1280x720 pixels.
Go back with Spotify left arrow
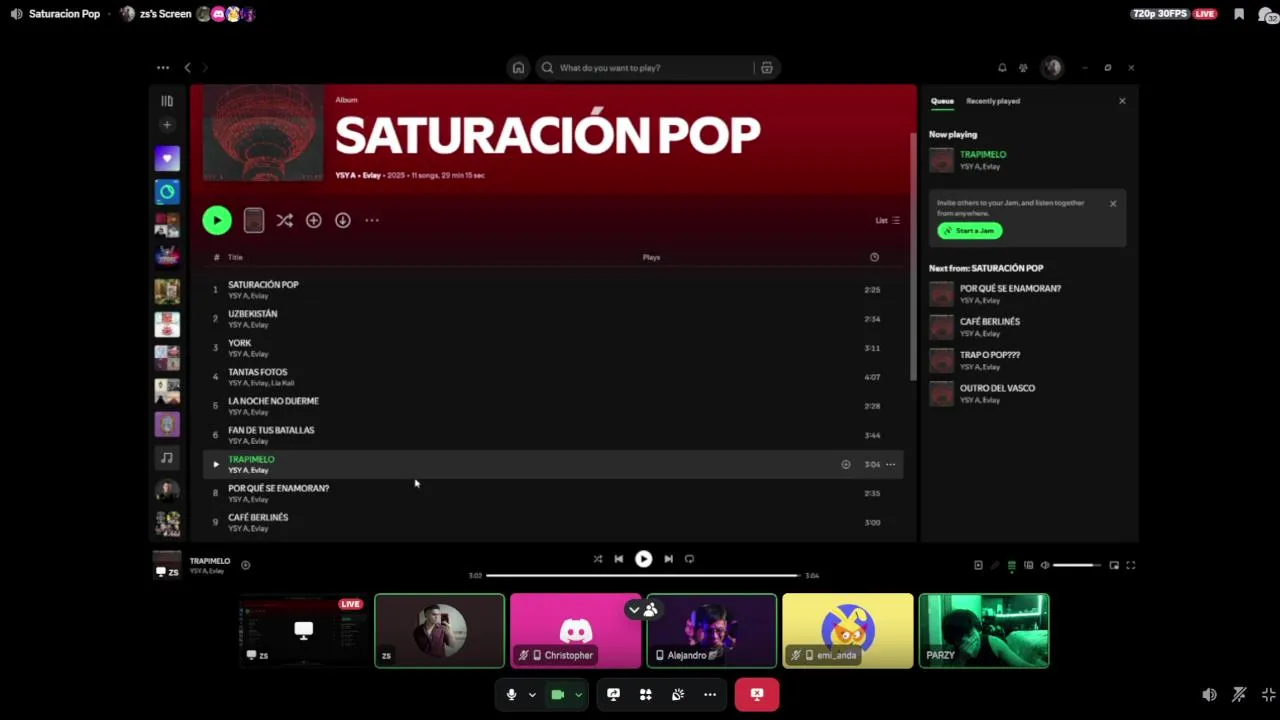point(187,68)
